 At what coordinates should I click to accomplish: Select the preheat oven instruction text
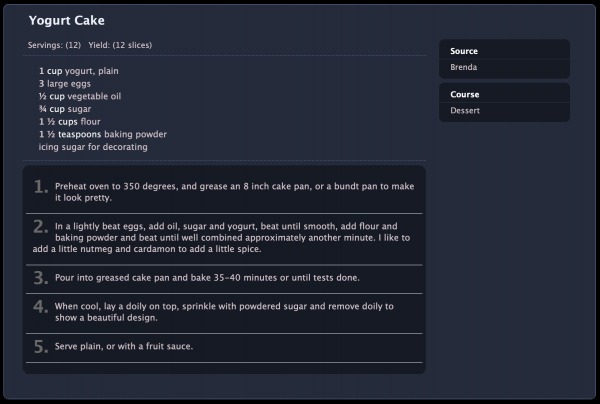[x=235, y=192]
